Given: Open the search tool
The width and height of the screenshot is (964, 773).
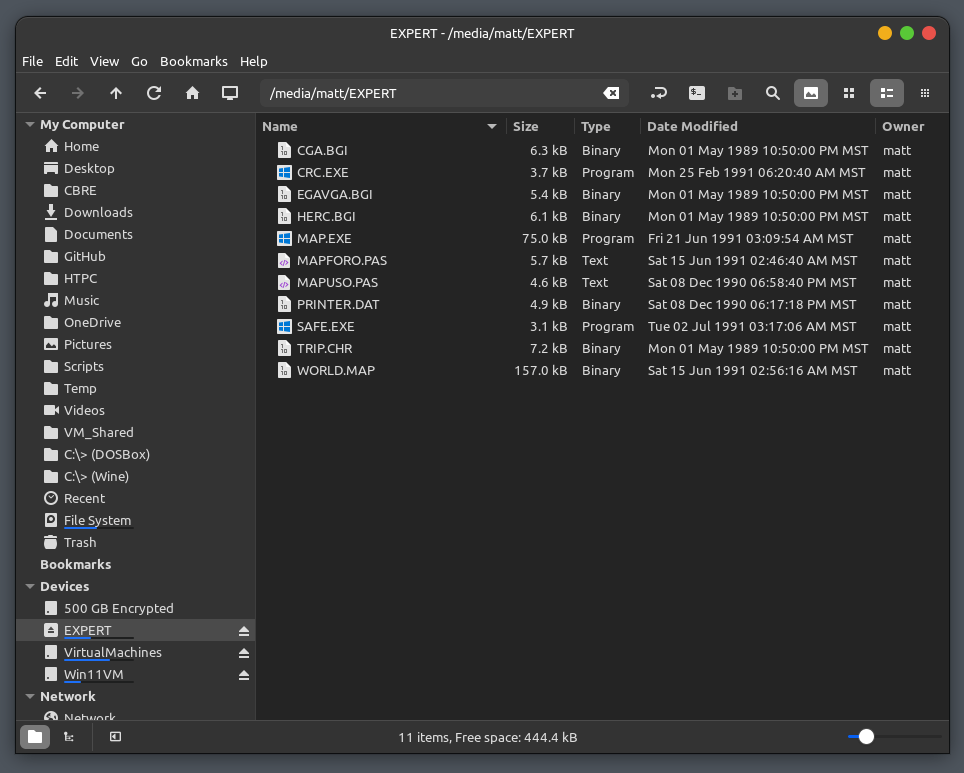Looking at the screenshot, I should pos(772,93).
